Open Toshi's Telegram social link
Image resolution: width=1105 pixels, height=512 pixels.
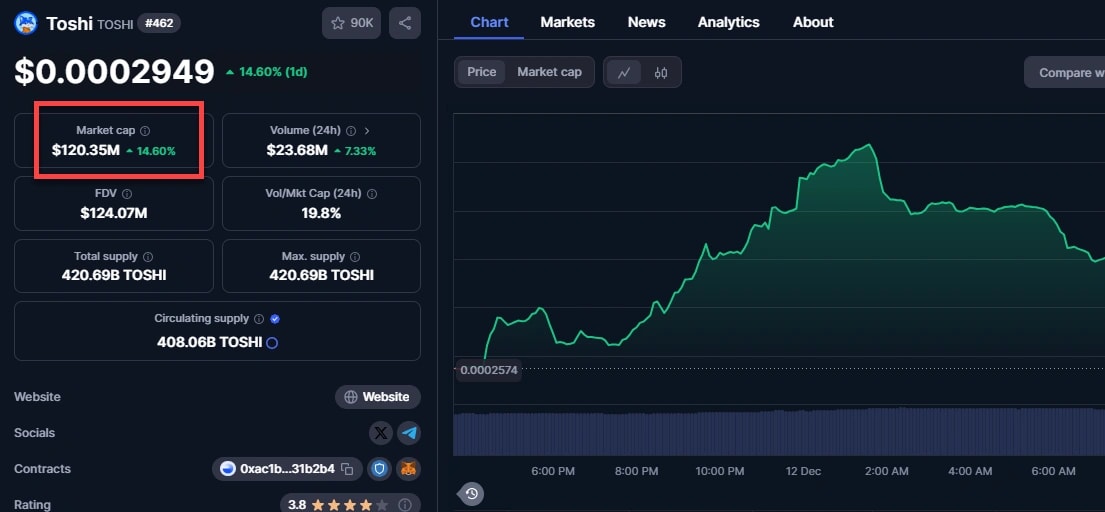point(409,433)
